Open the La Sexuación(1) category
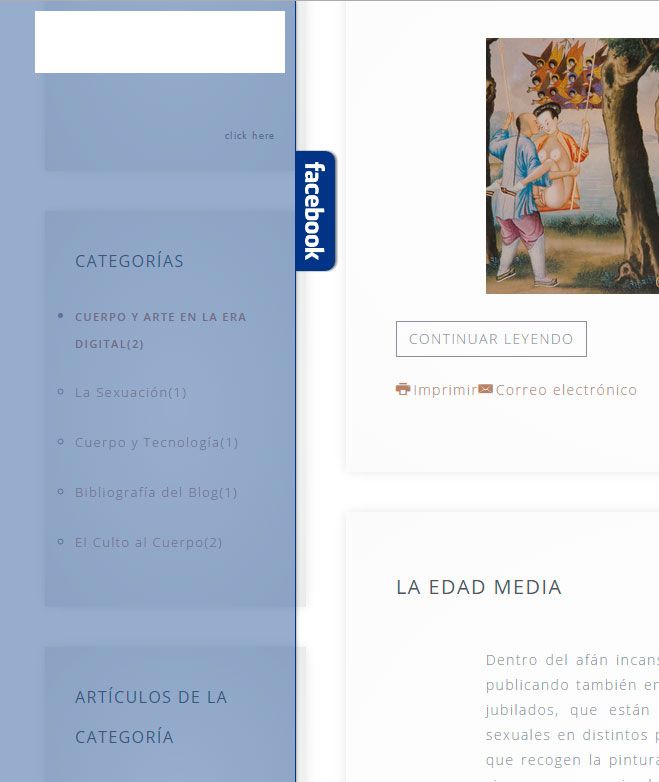This screenshot has width=659, height=782. [131, 392]
